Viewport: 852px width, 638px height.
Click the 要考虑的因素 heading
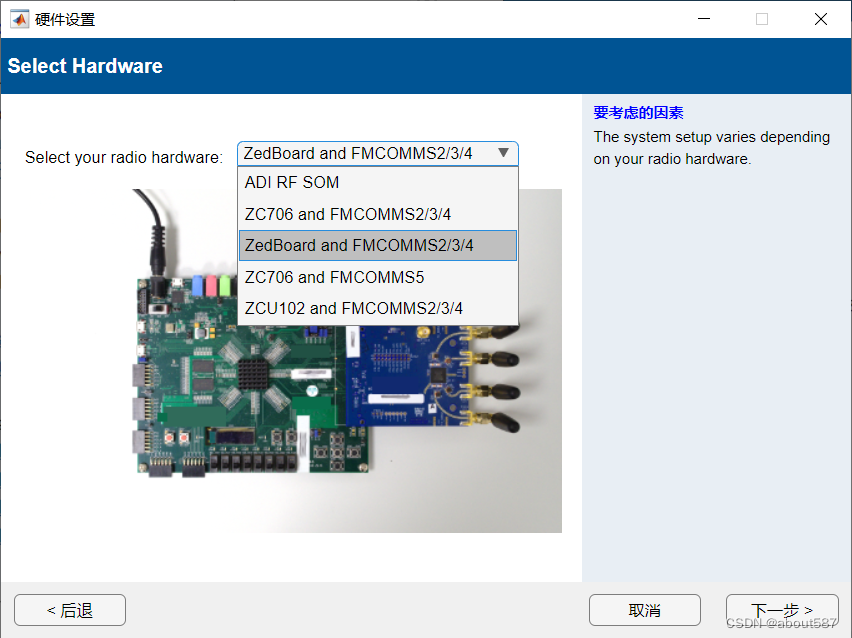[x=638, y=112]
